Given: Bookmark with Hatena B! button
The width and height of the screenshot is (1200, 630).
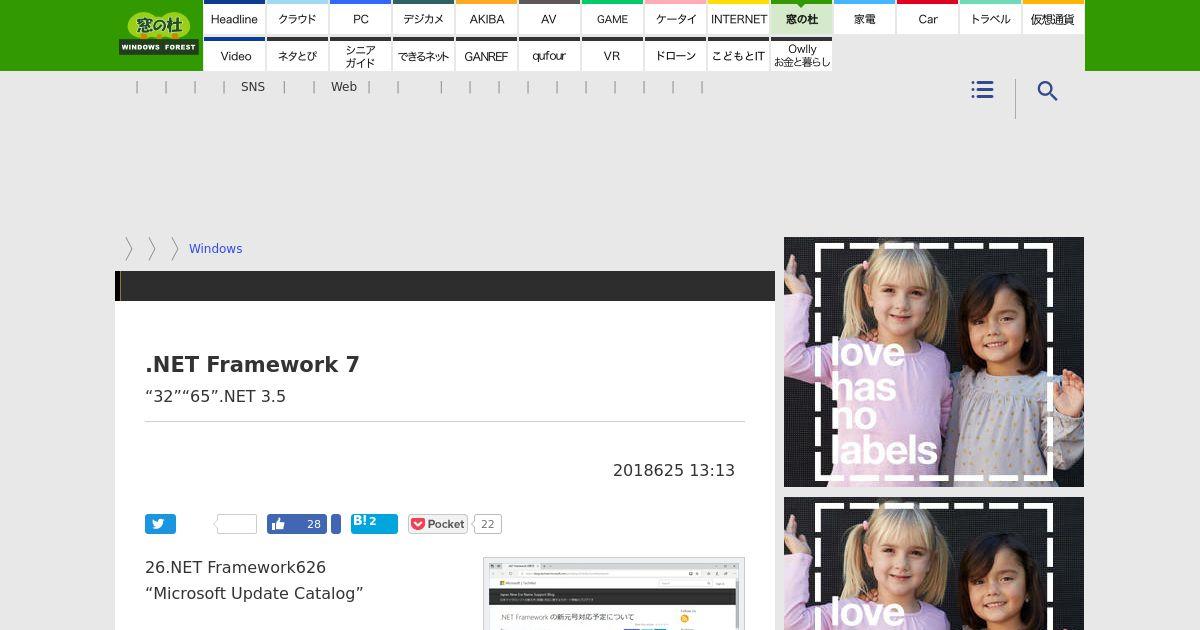Looking at the screenshot, I should (x=374, y=523).
